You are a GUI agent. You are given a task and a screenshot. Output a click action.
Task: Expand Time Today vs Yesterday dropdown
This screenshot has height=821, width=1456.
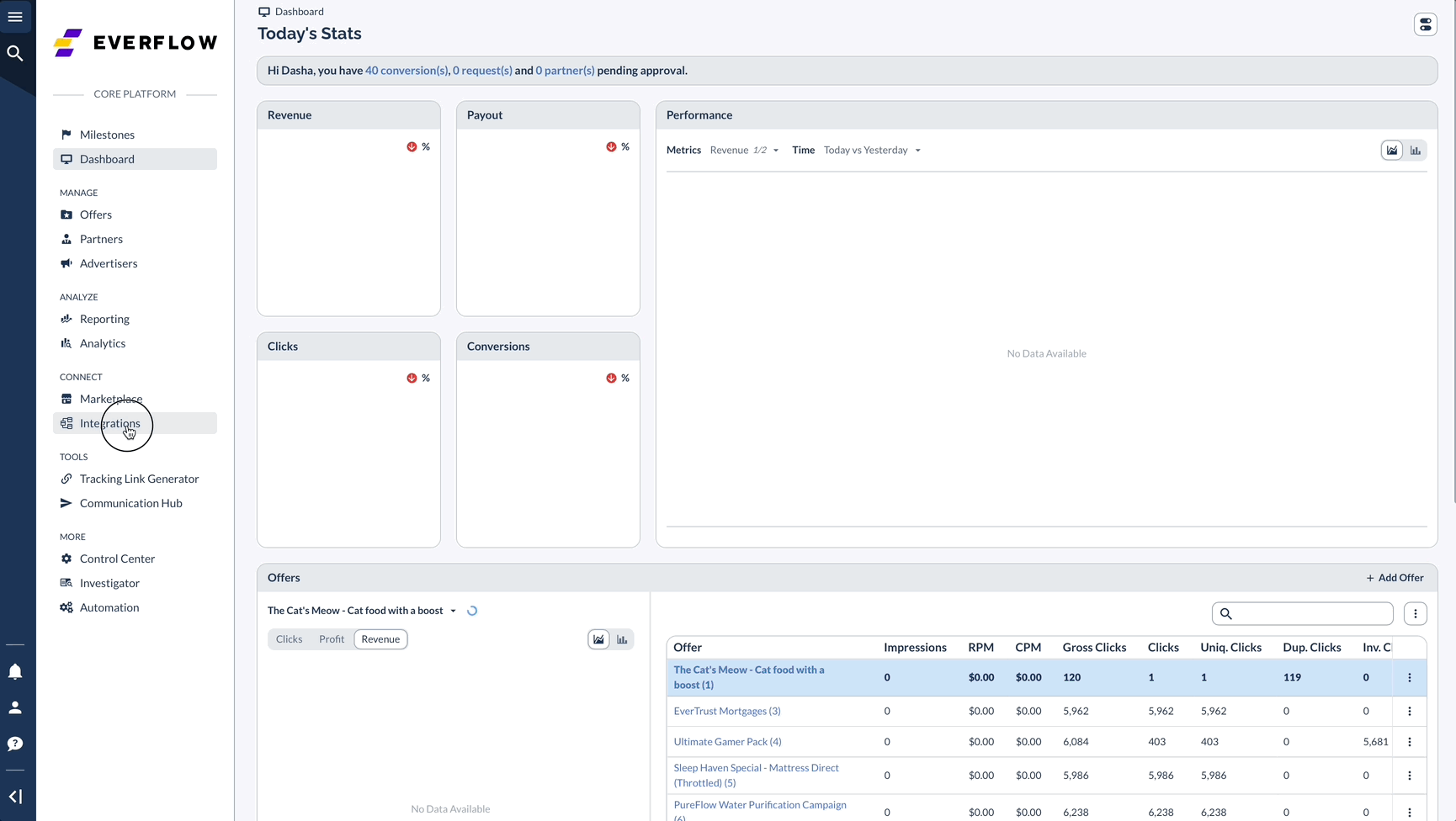872,151
